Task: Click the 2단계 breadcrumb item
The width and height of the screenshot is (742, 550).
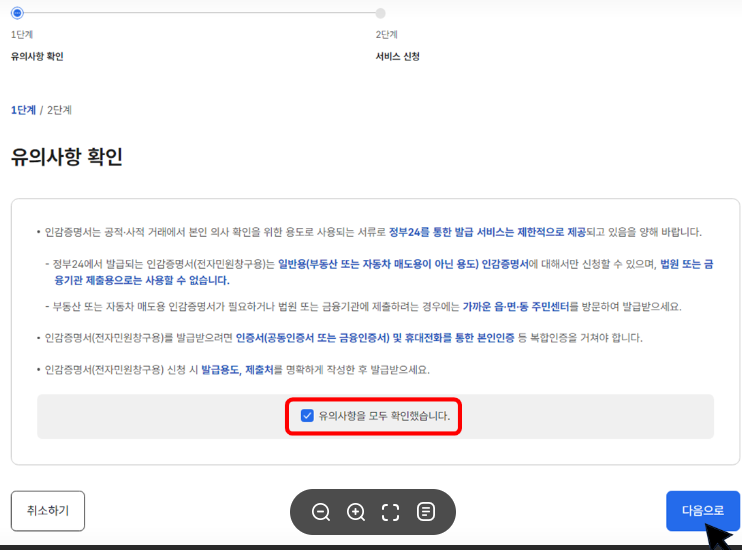Action: click(x=59, y=110)
